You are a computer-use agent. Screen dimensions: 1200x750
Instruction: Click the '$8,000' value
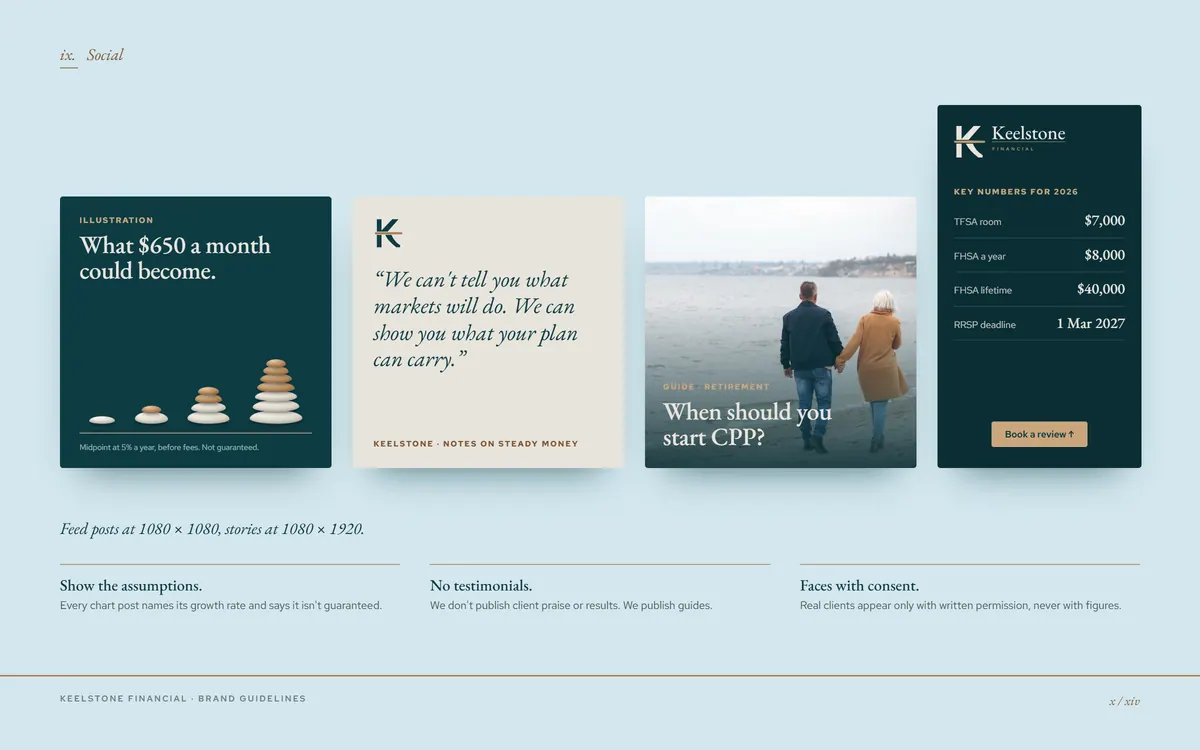pos(1105,254)
